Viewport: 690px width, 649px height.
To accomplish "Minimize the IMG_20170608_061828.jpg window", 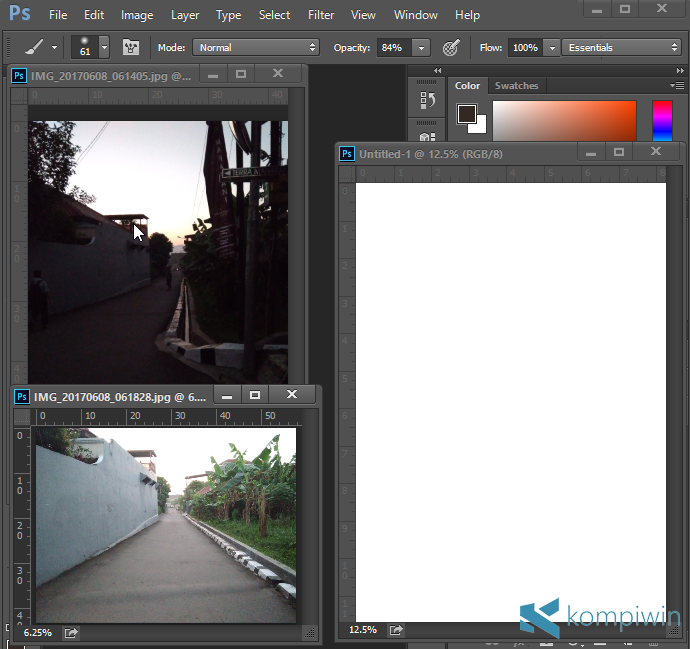I will click(x=227, y=395).
